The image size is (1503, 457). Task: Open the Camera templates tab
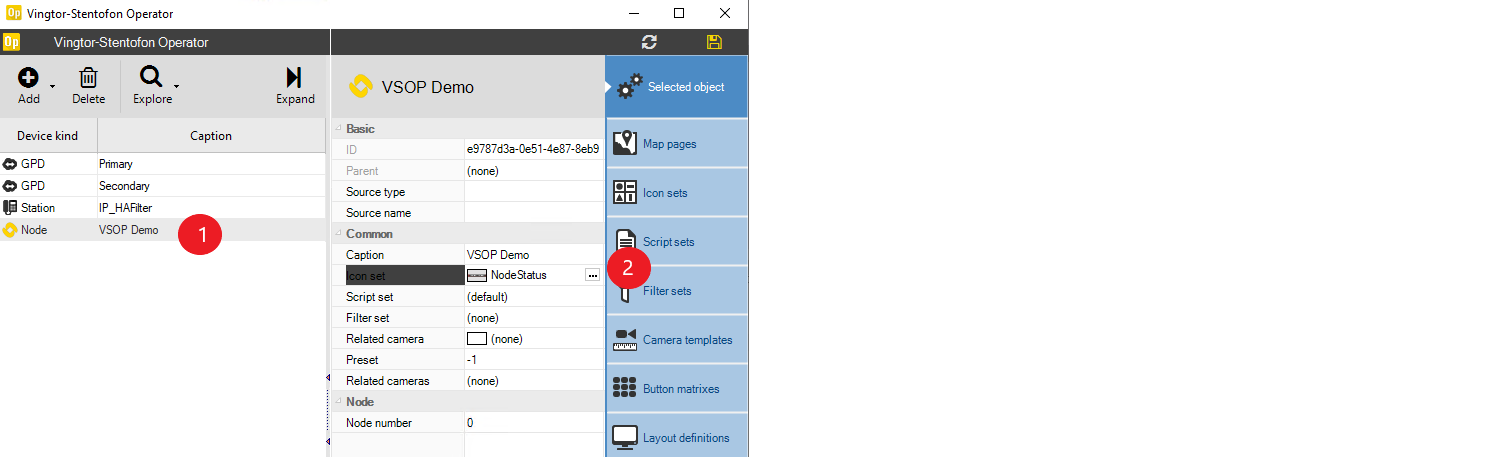coord(677,340)
